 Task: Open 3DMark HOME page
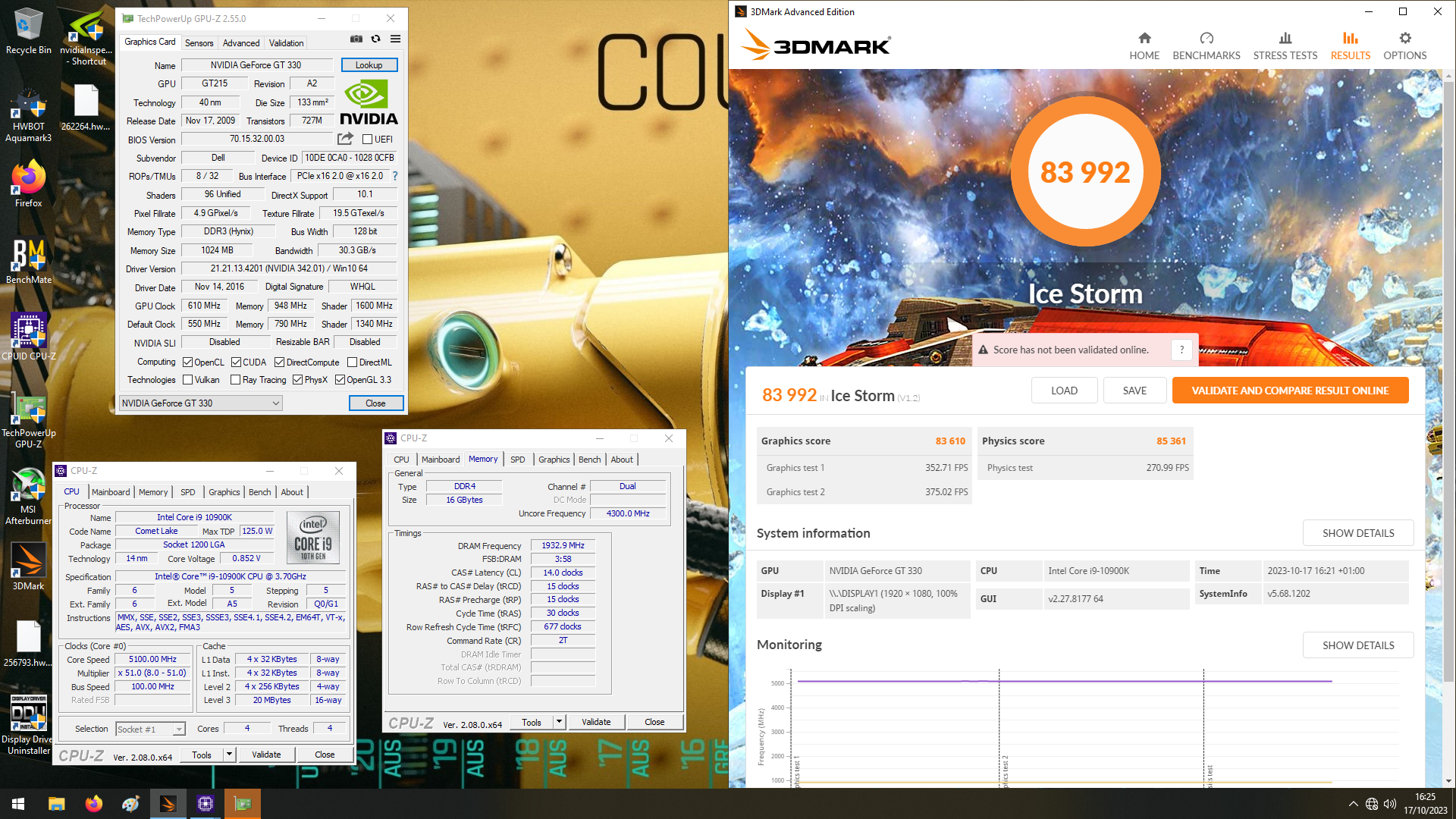pos(1144,46)
